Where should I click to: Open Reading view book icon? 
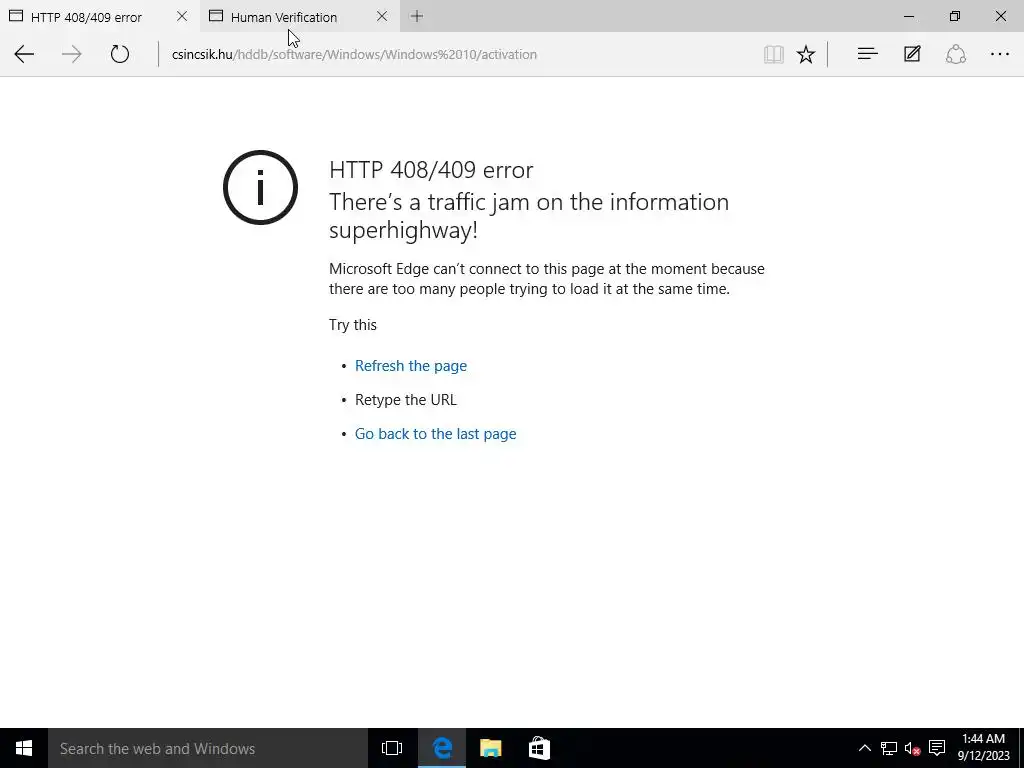click(x=774, y=54)
